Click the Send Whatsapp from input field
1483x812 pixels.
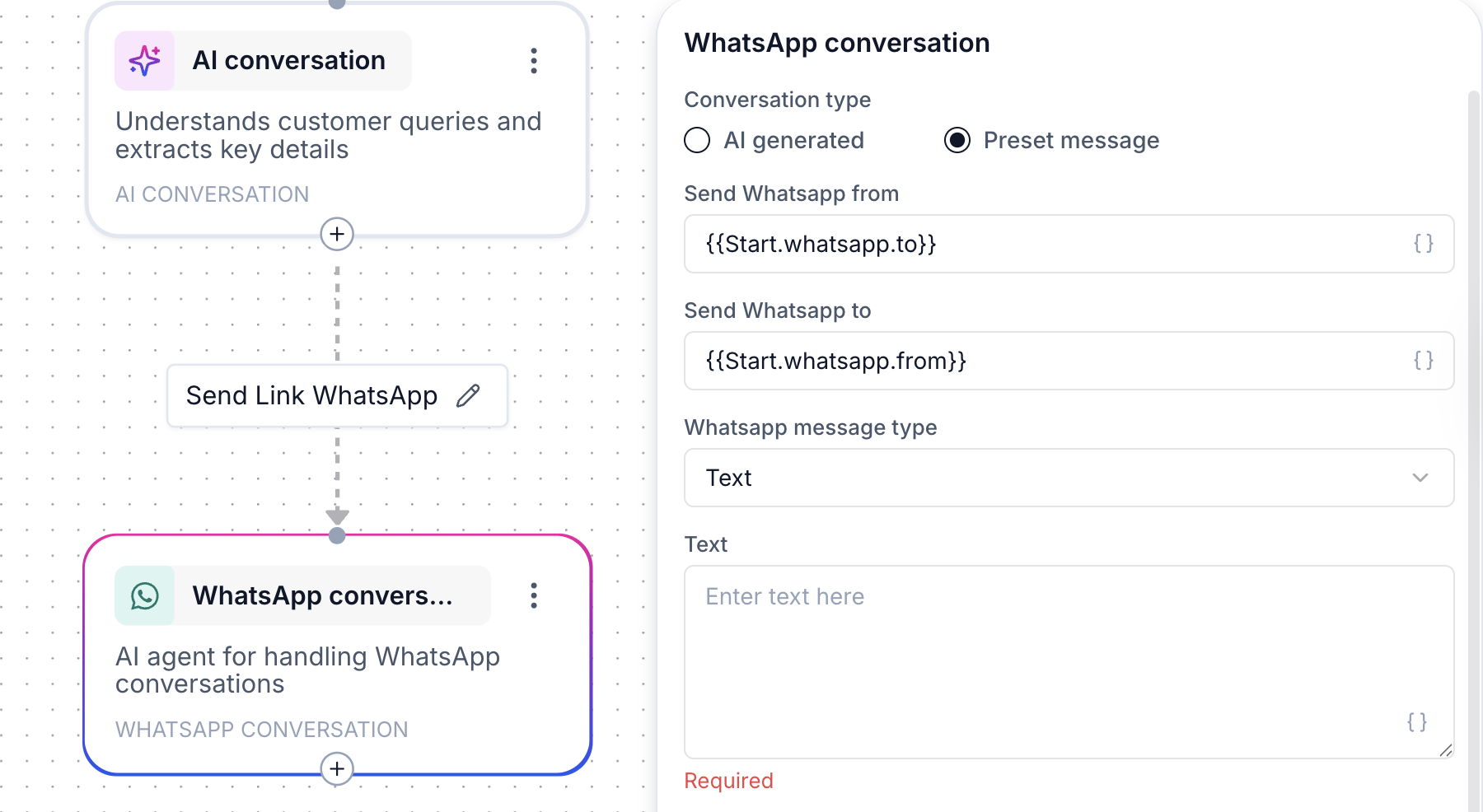coord(1069,244)
